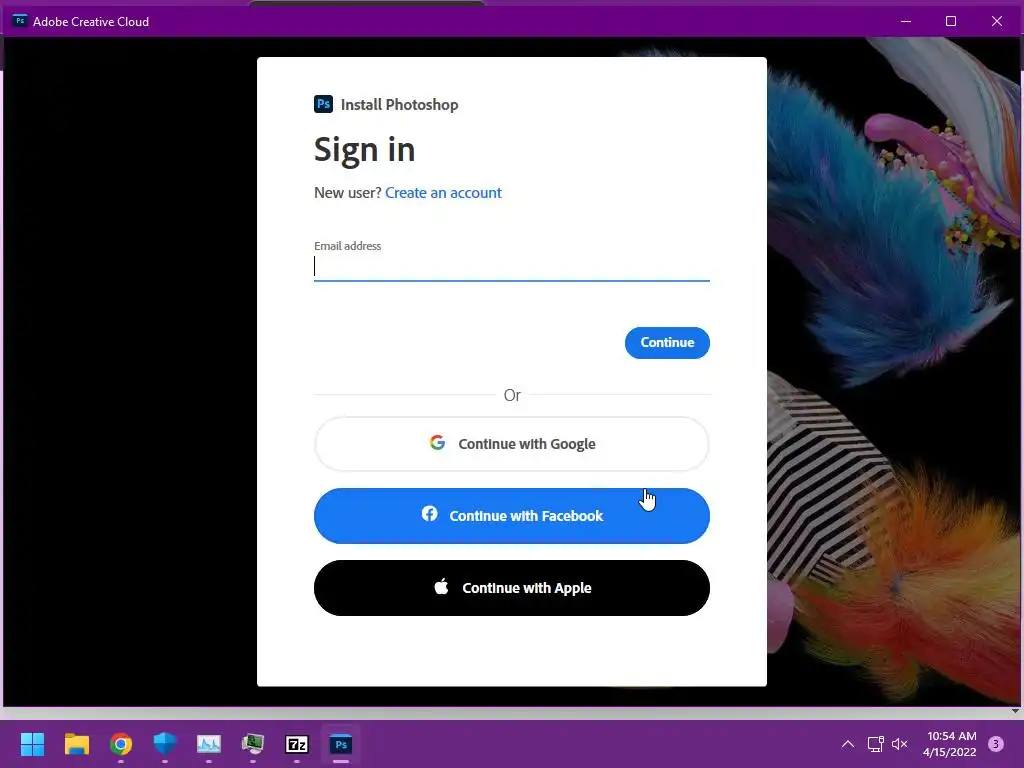Open the performance monitor chart taskbar icon
Image resolution: width=1024 pixels, height=768 pixels.
pos(209,744)
